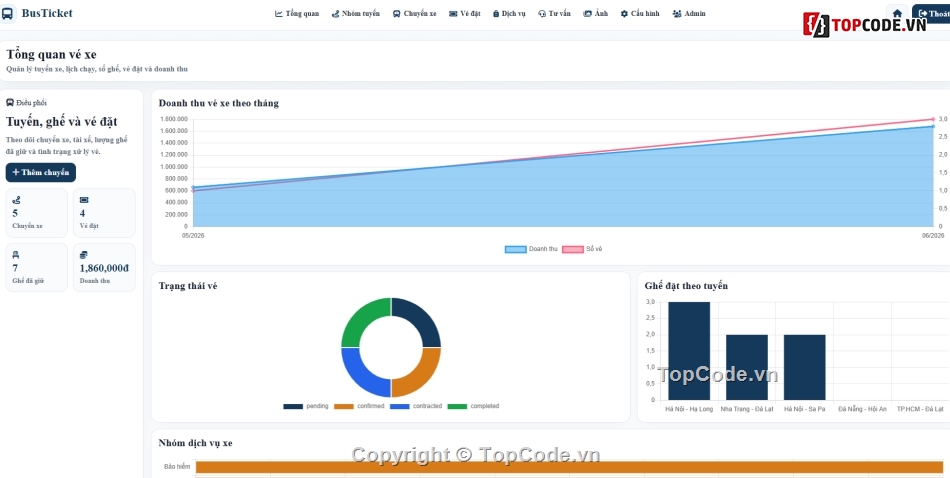Click the Chuyến xe count 5

pos(15,213)
